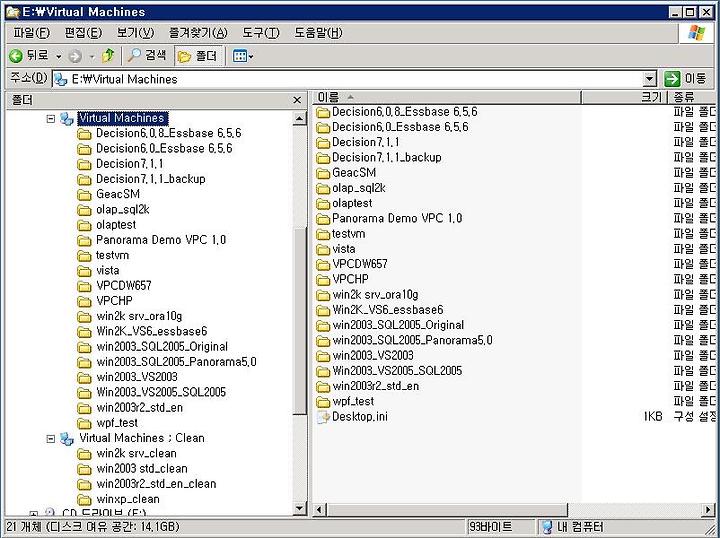Click the Go (이동) button
The image size is (720, 538).
tap(685, 78)
